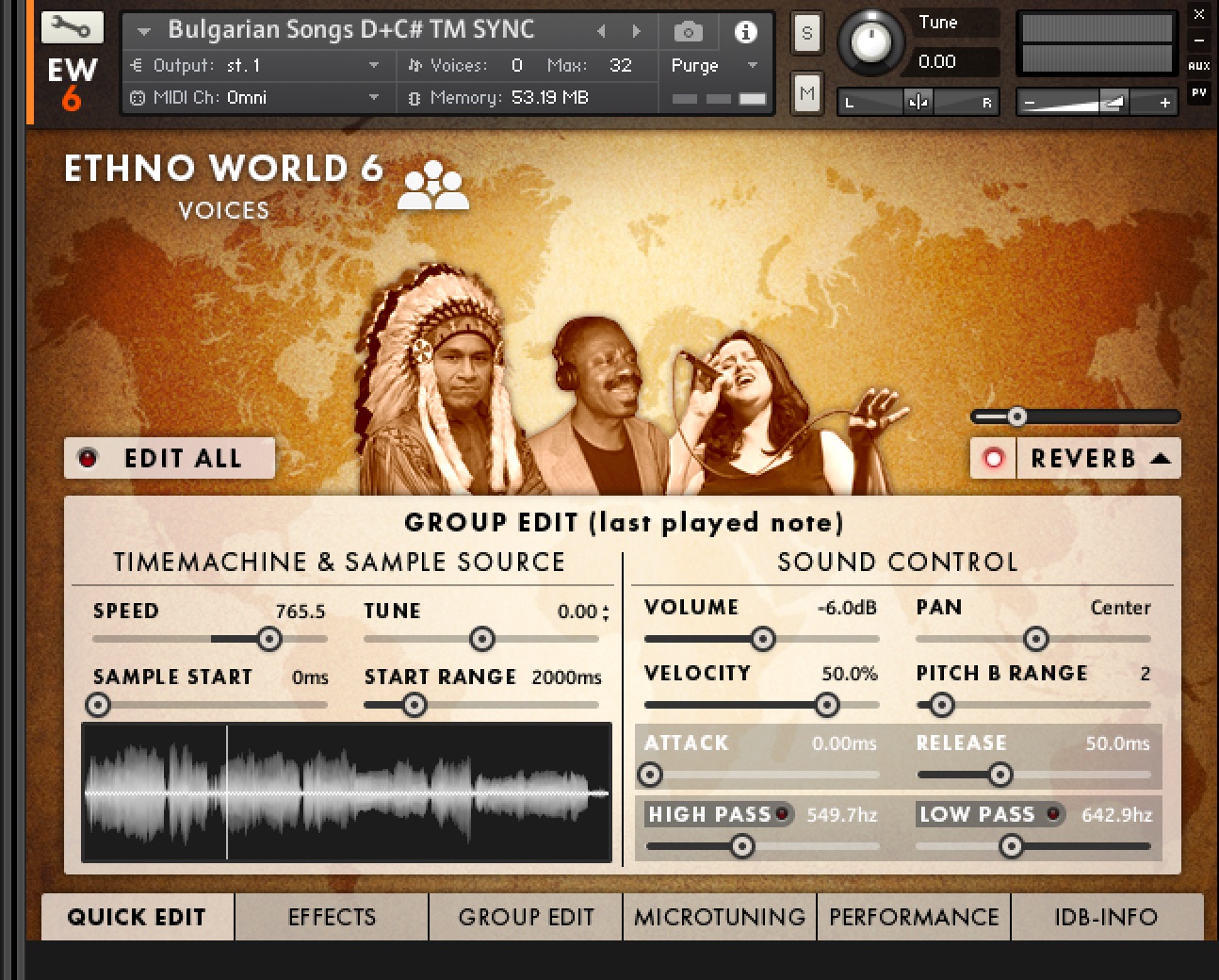Switch to the EFFECTS tab

(332, 917)
